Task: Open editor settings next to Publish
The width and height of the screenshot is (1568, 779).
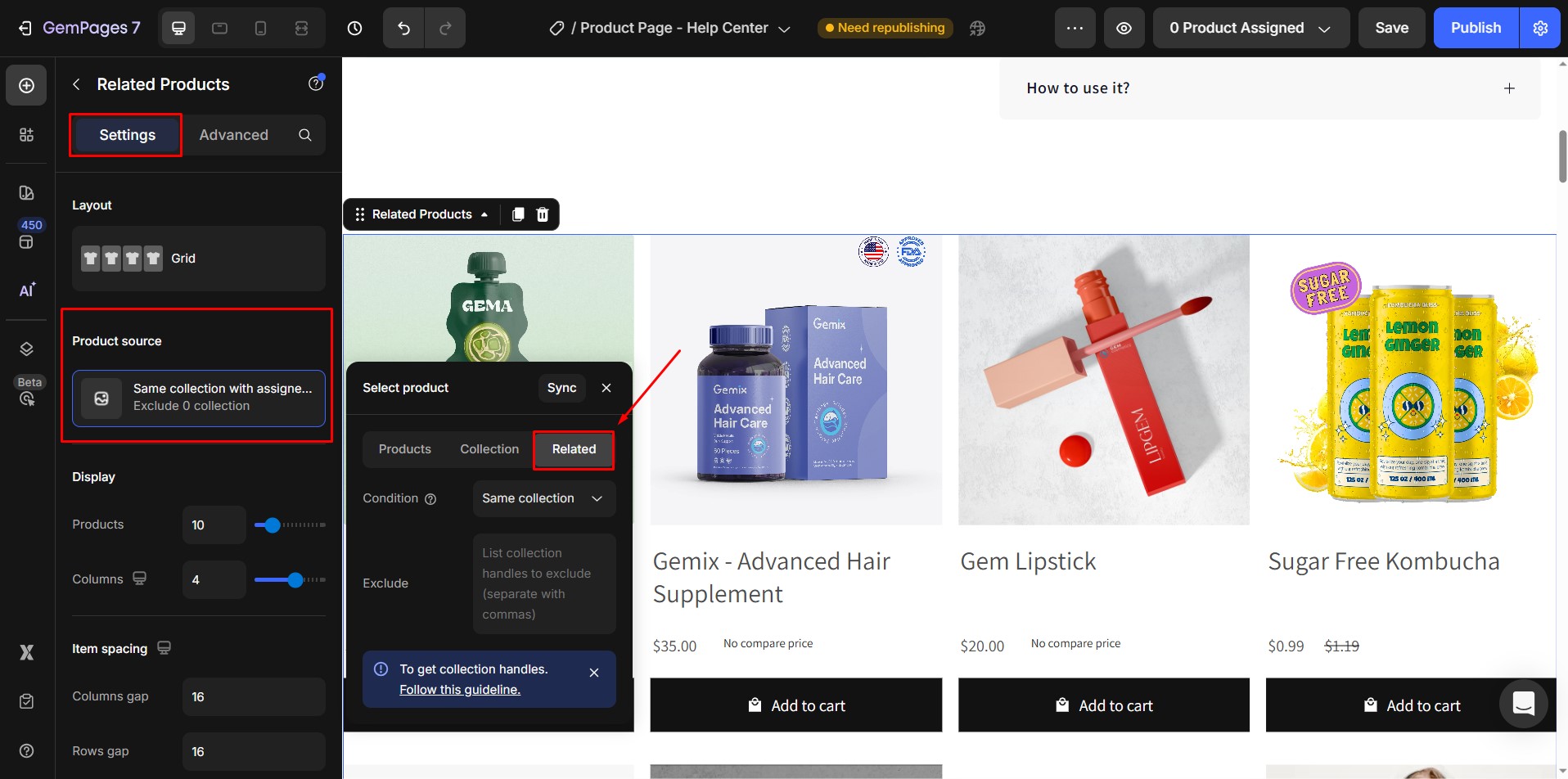Action: click(x=1540, y=27)
